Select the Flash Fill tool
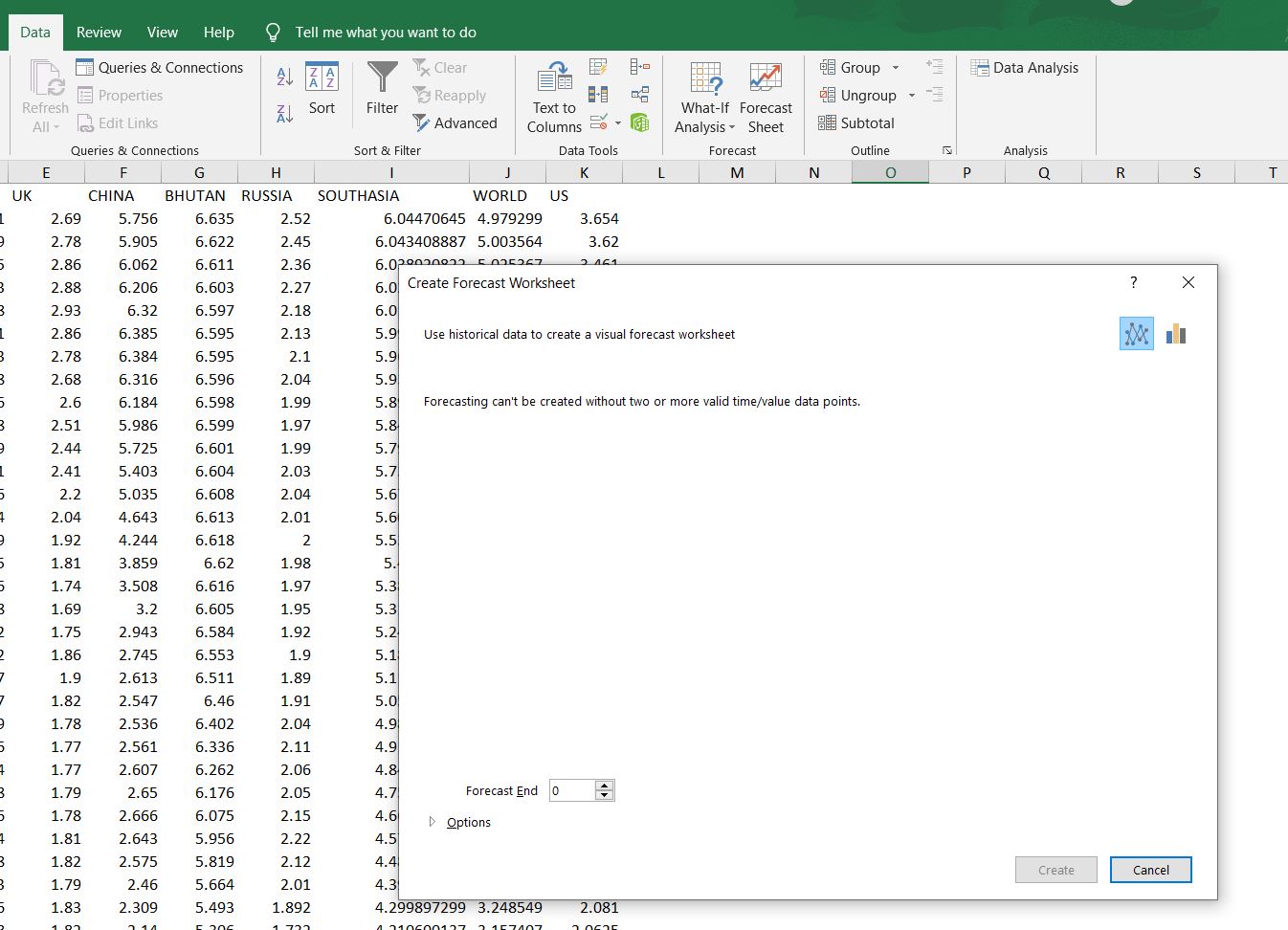 pyautogui.click(x=598, y=66)
